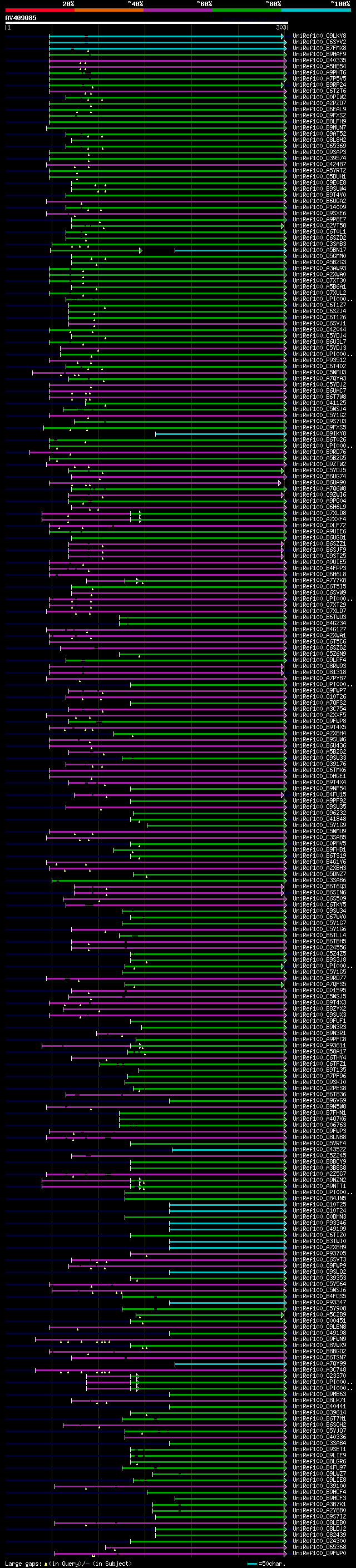Select UniRef100_O82439 label

(x=319, y=1534)
